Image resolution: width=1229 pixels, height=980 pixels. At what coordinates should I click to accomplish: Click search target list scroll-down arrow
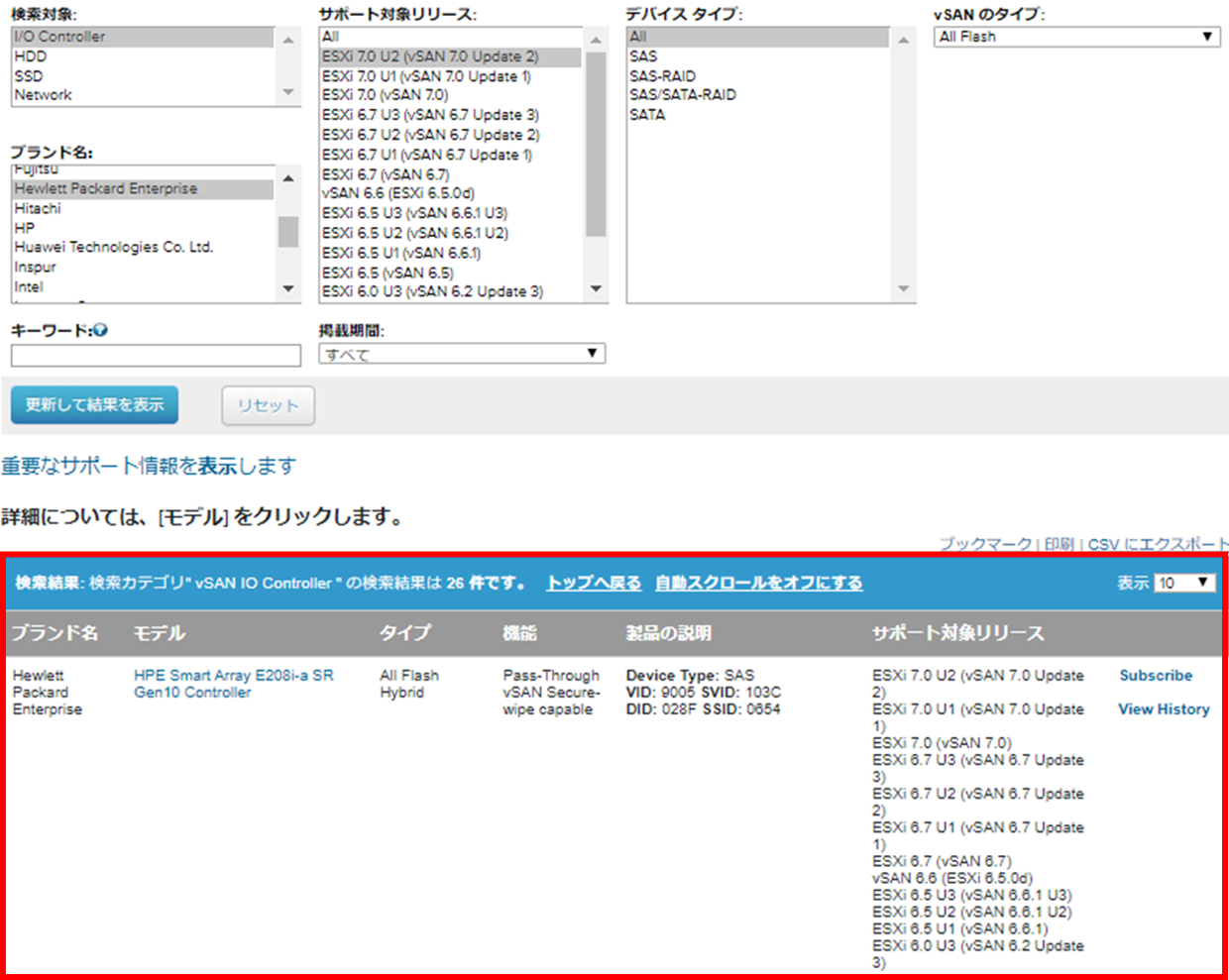coord(288,92)
